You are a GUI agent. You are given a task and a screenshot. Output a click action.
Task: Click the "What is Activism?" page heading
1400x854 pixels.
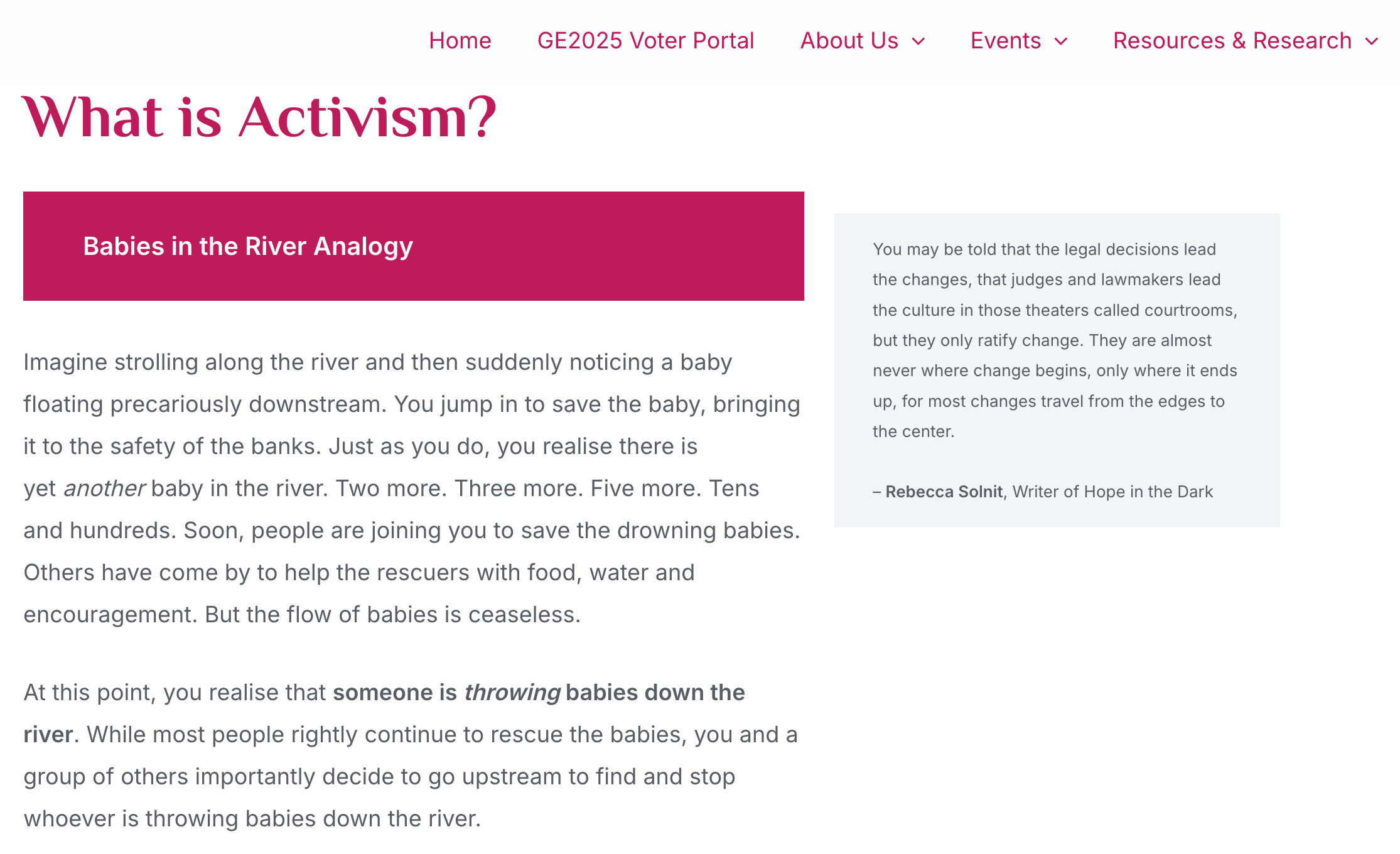[259, 117]
